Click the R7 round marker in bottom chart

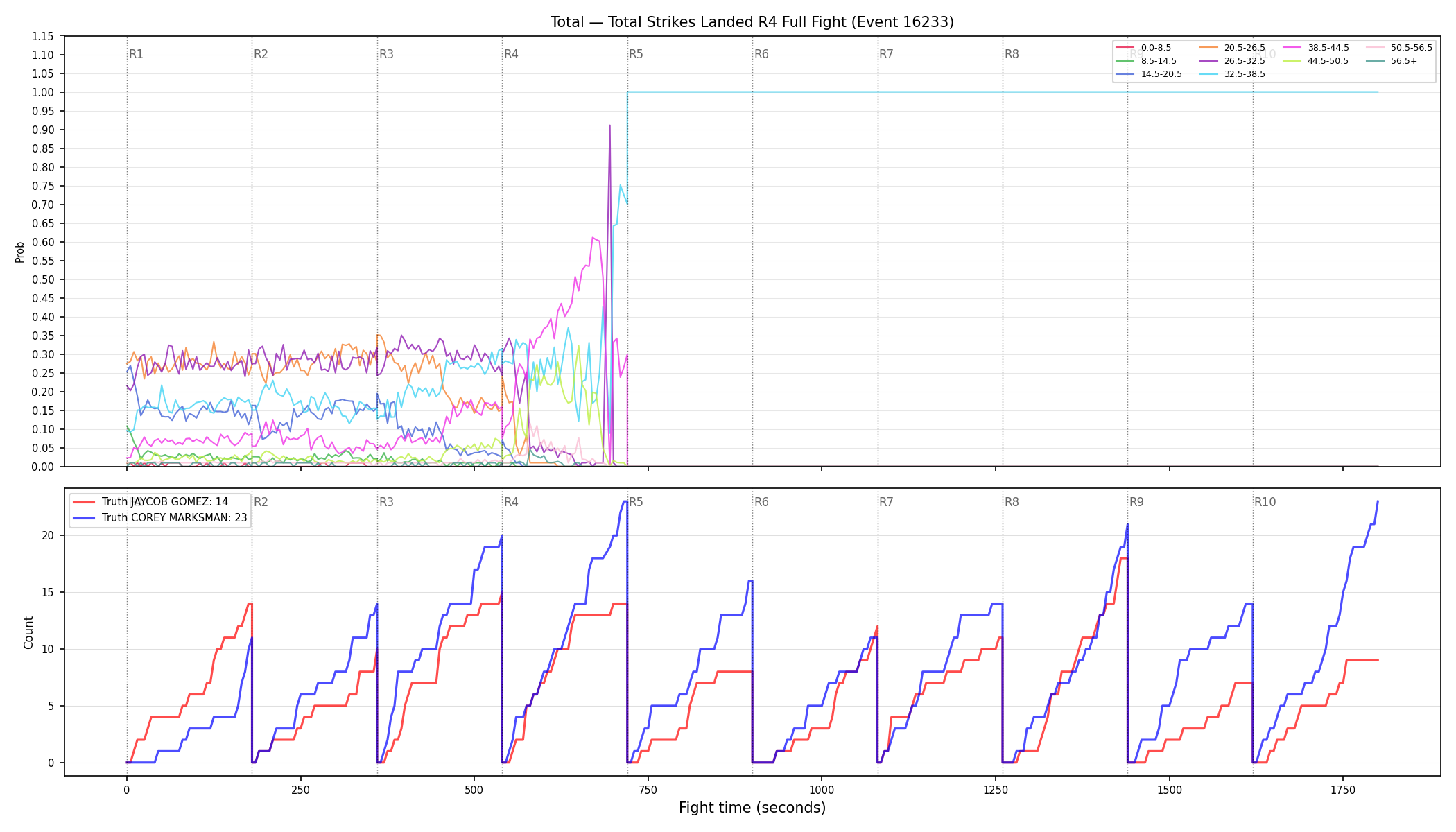(x=886, y=502)
